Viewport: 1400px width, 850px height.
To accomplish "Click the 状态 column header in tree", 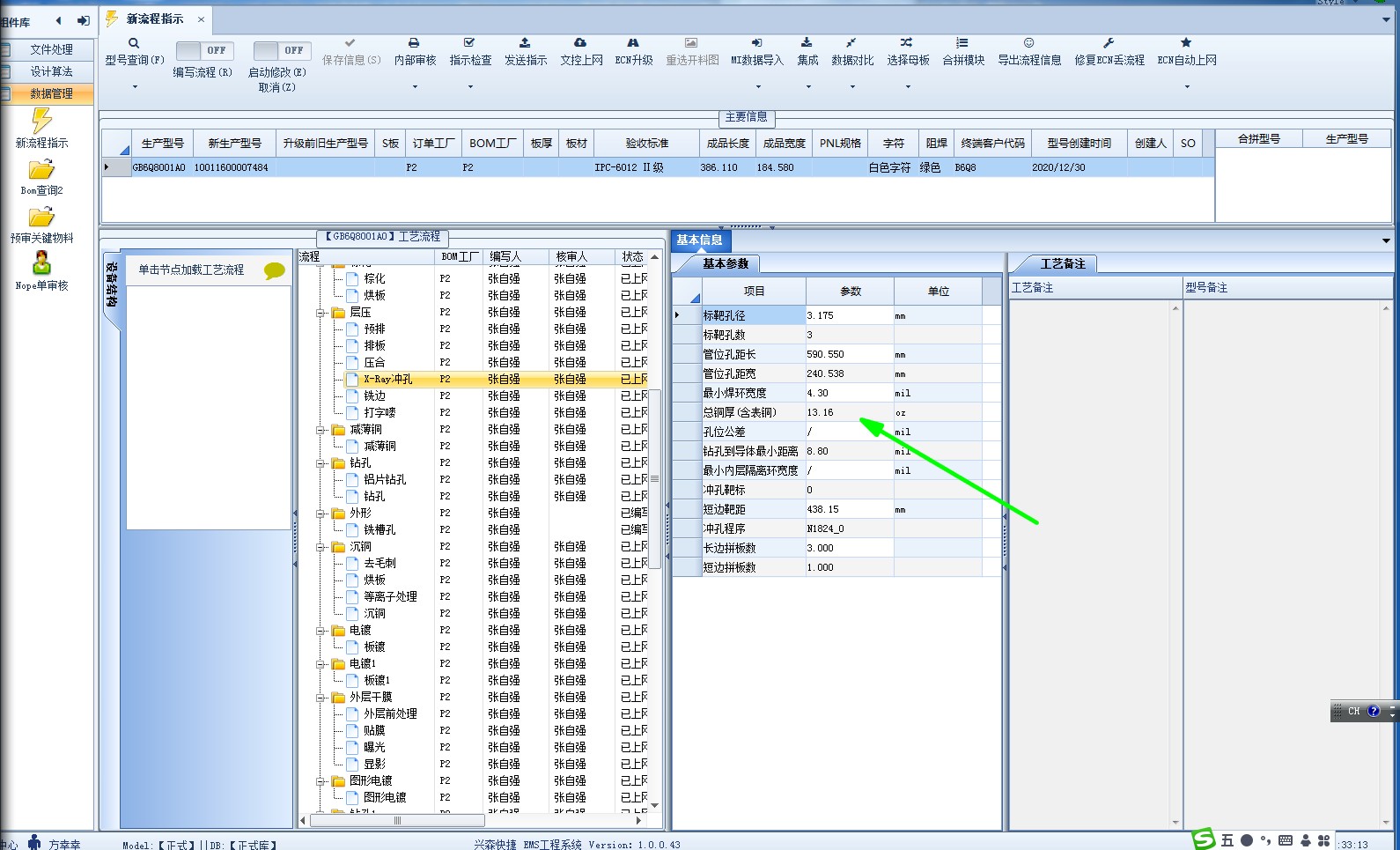I will [632, 256].
